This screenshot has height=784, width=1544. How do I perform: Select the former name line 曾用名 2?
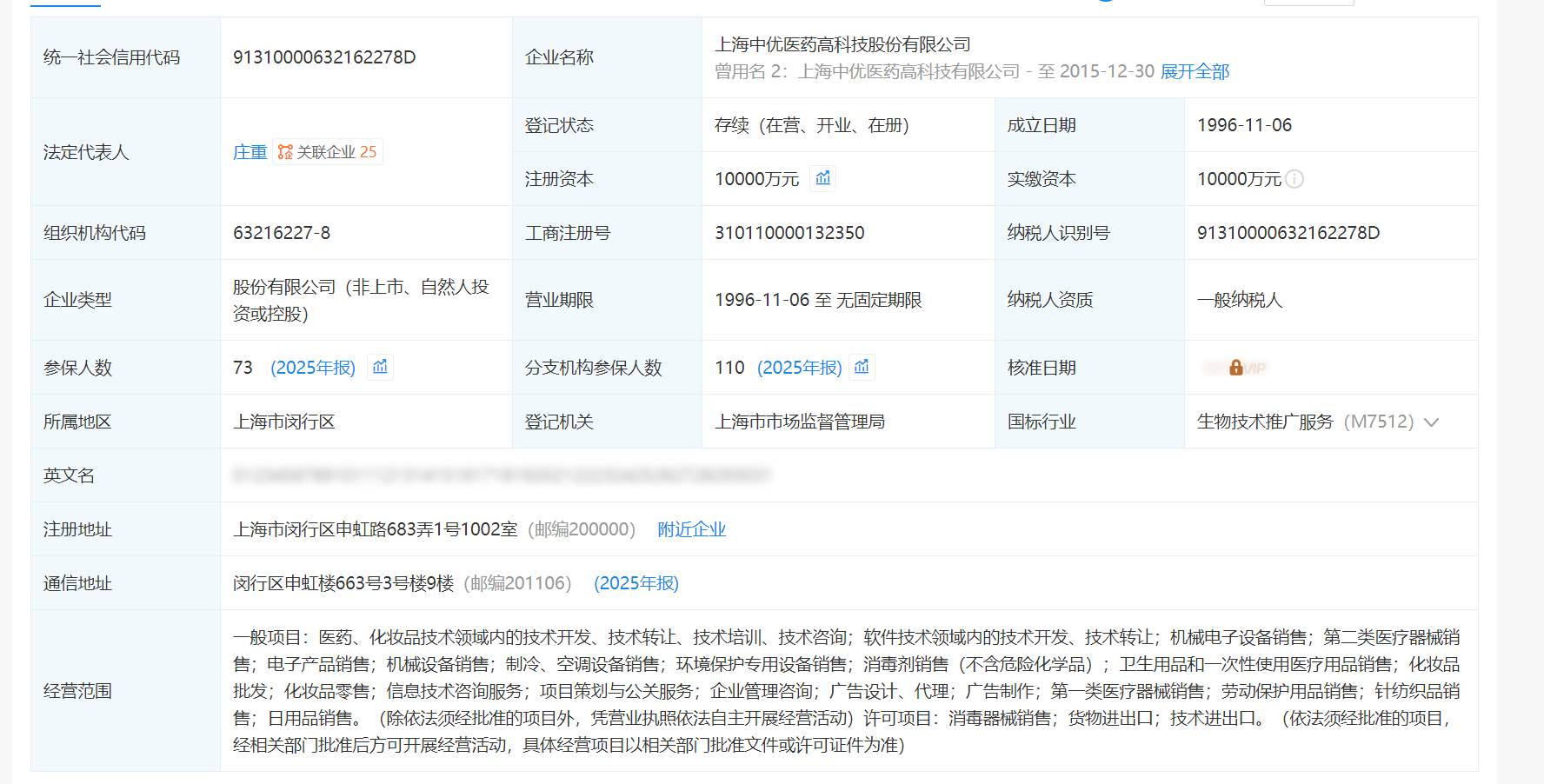click(935, 71)
